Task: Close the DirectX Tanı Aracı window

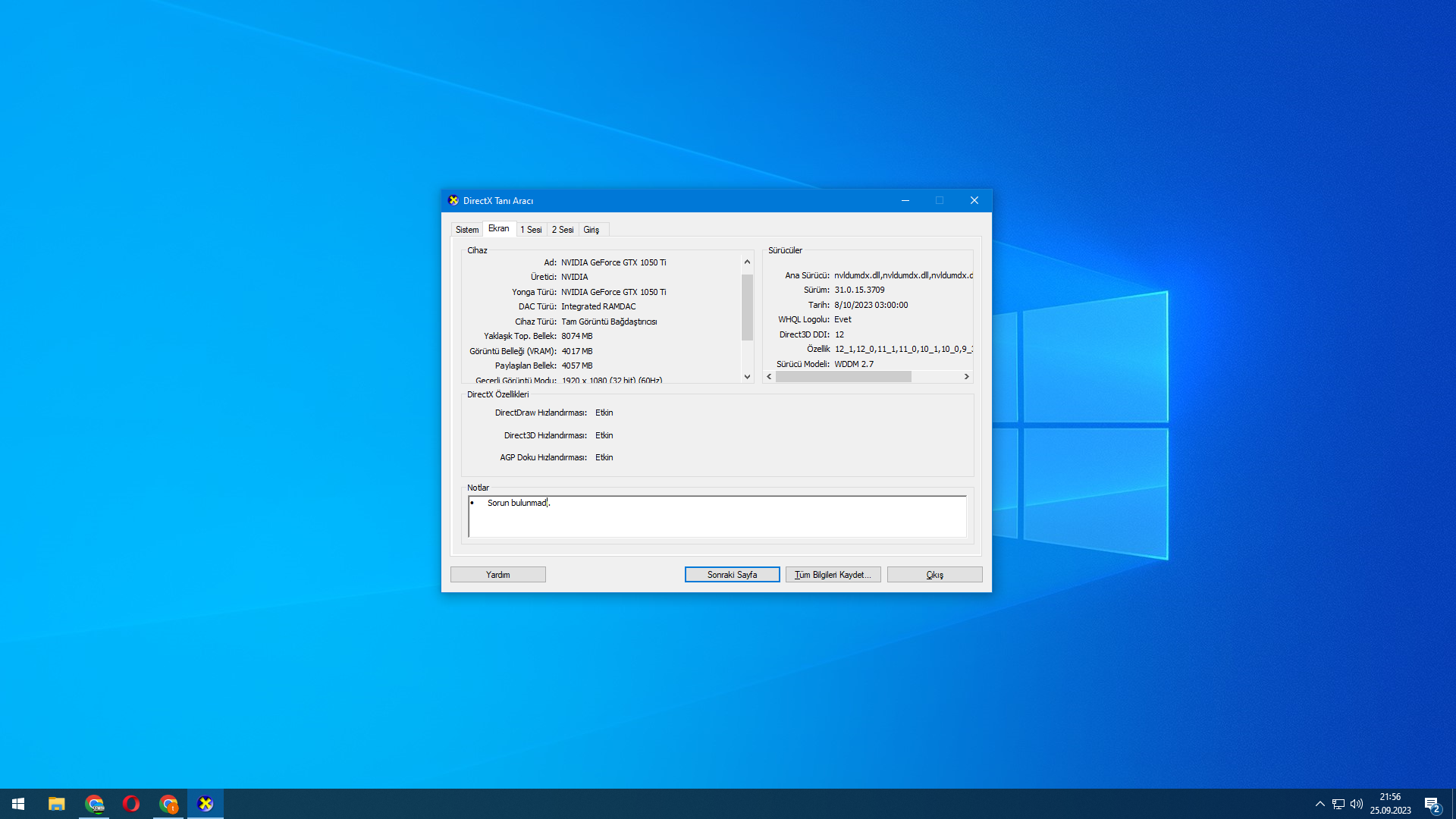Action: click(974, 200)
